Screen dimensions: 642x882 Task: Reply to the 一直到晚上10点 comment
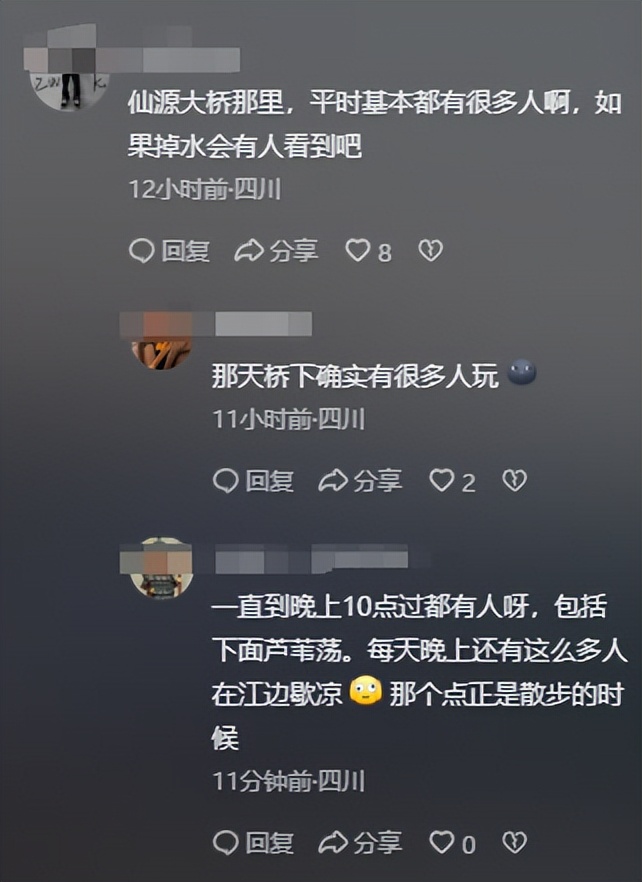pyautogui.click(x=253, y=843)
